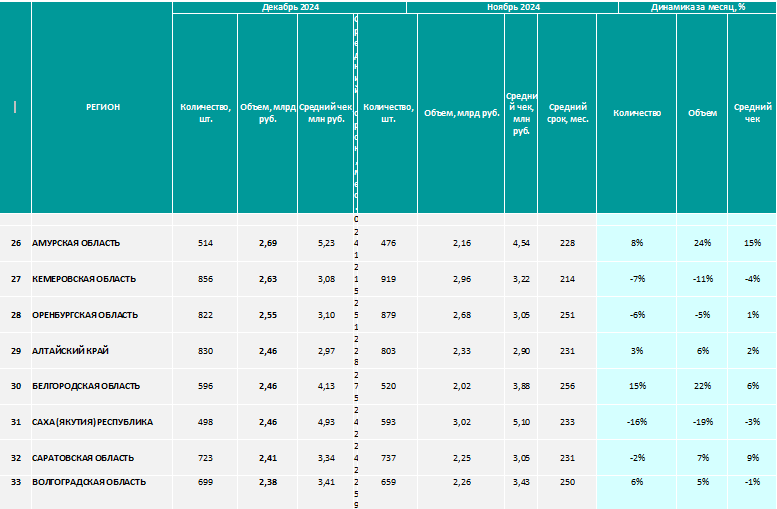Select the КЕМЕРОВСКАЯ ОБЛАСТЬ row label
The width and height of the screenshot is (777, 509).
coord(102,279)
